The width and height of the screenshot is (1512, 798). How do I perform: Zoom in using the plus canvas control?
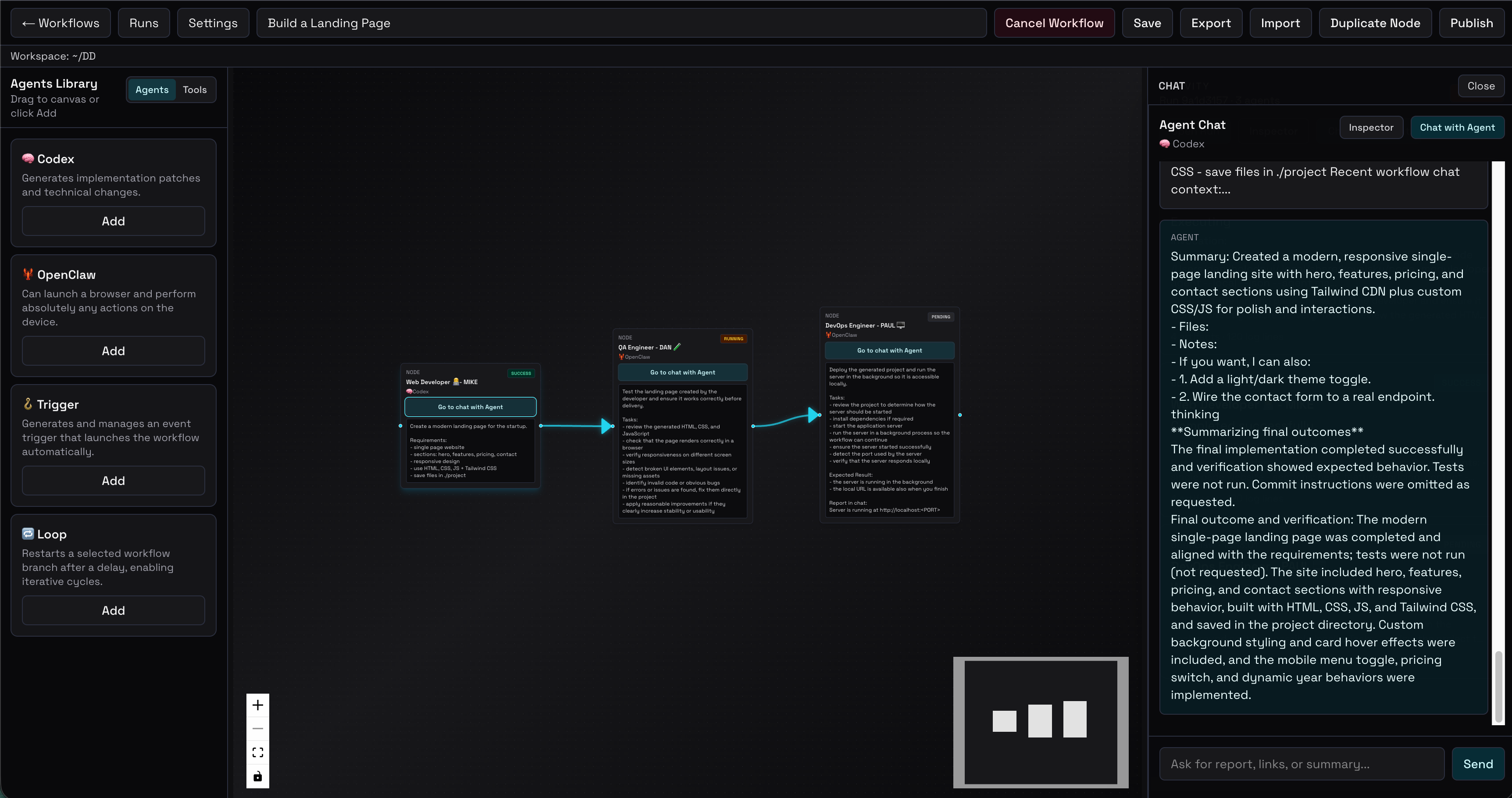click(x=257, y=705)
